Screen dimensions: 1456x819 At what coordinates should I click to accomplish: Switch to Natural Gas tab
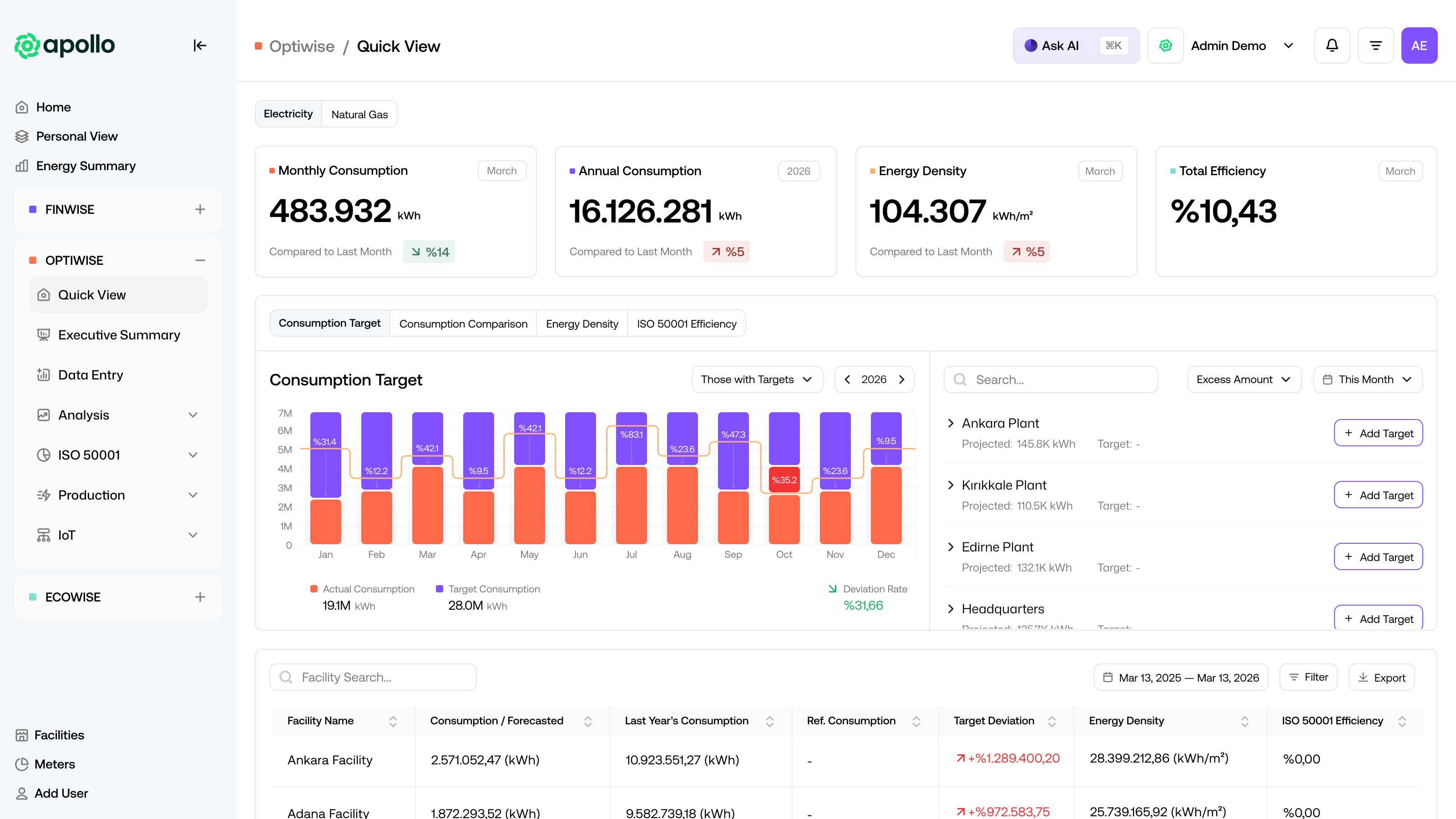point(359,114)
